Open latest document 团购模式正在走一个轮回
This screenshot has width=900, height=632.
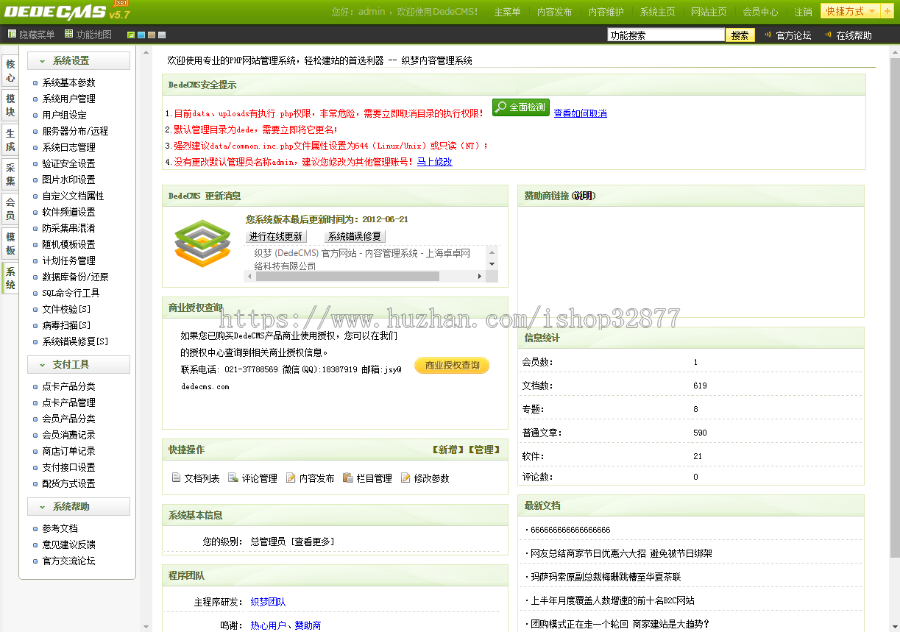click(x=620, y=624)
